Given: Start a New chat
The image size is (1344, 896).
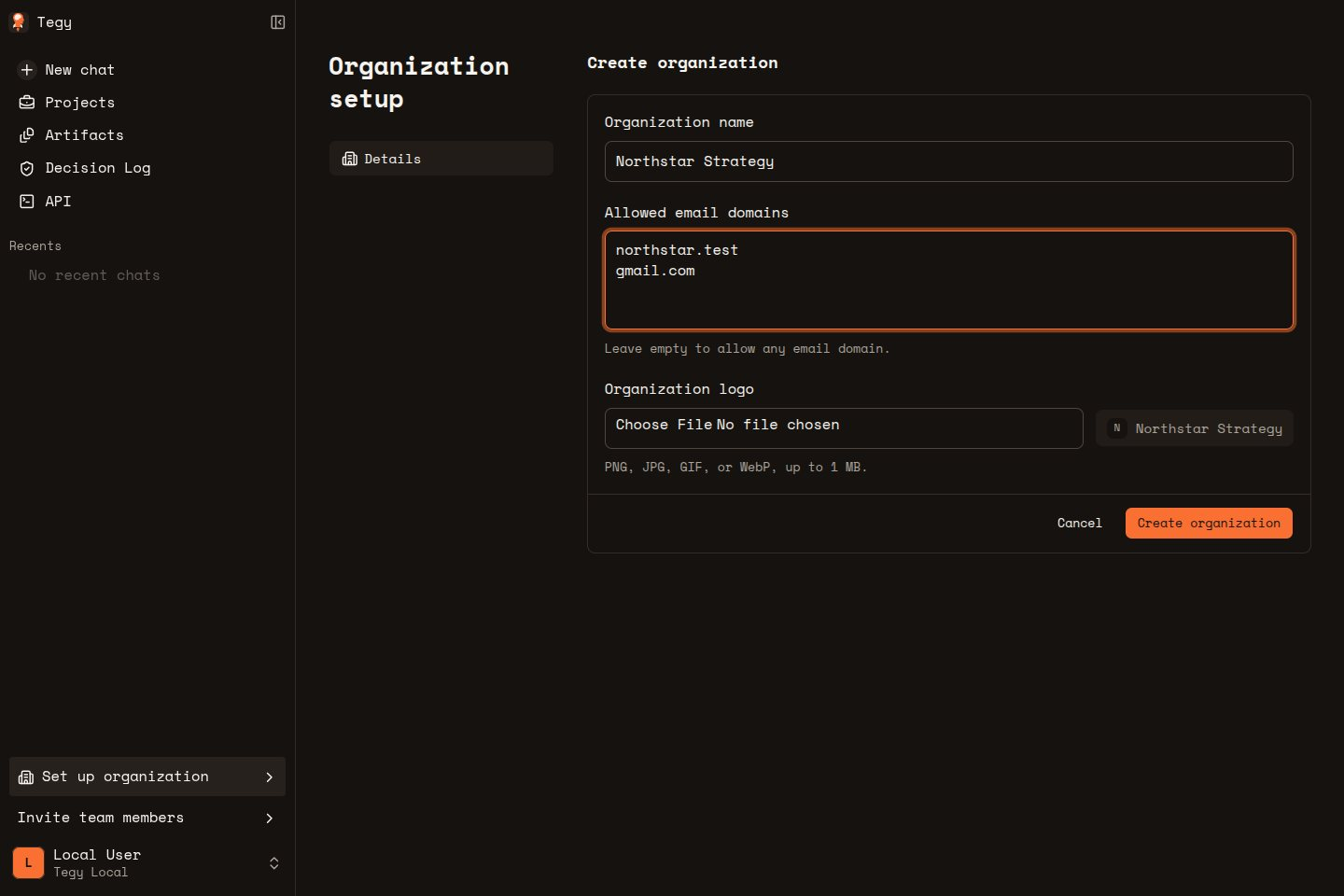Looking at the screenshot, I should [147, 70].
